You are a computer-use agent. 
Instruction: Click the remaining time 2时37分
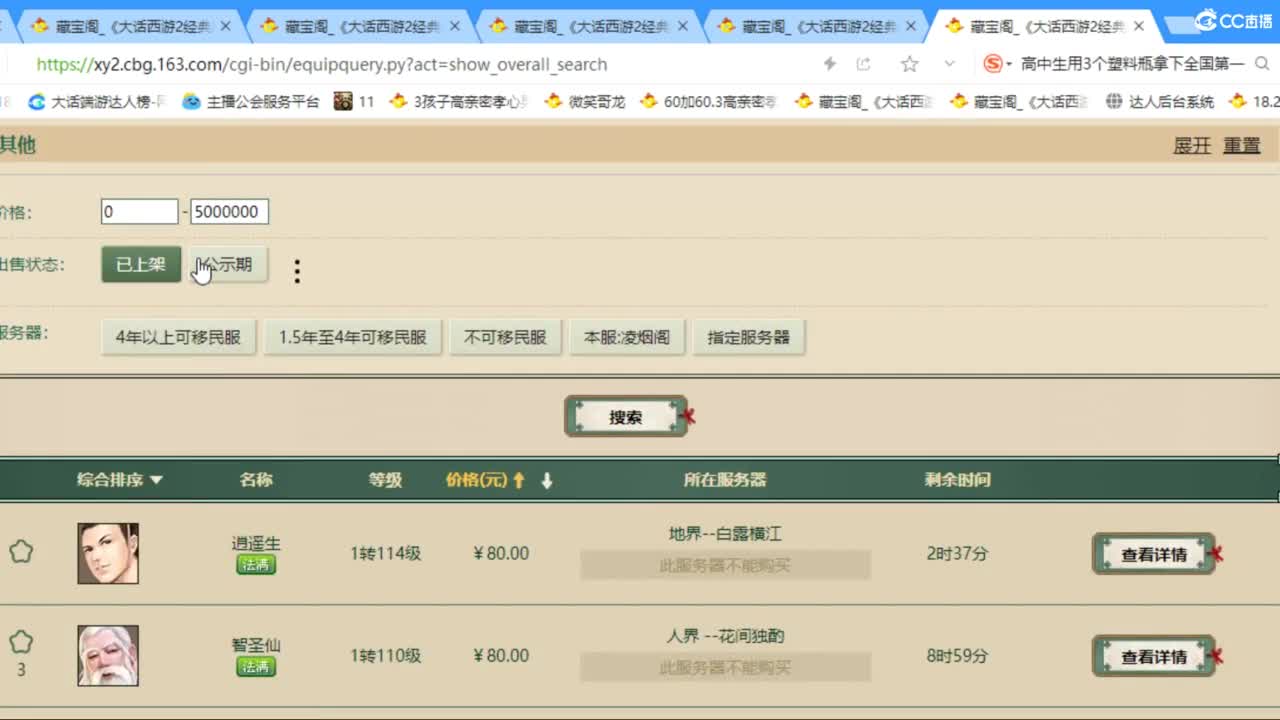pos(957,554)
